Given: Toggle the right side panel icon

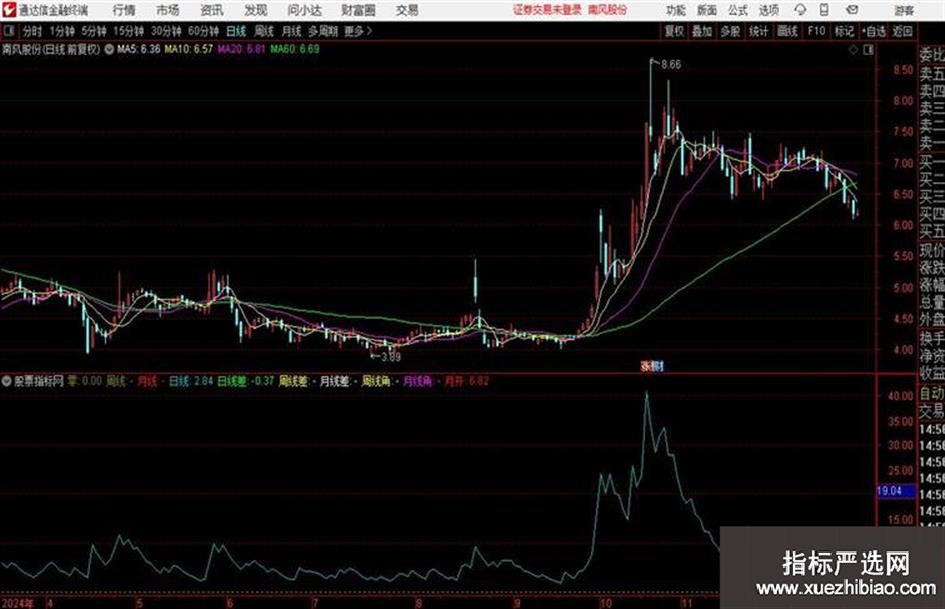Looking at the screenshot, I should pos(868,50).
